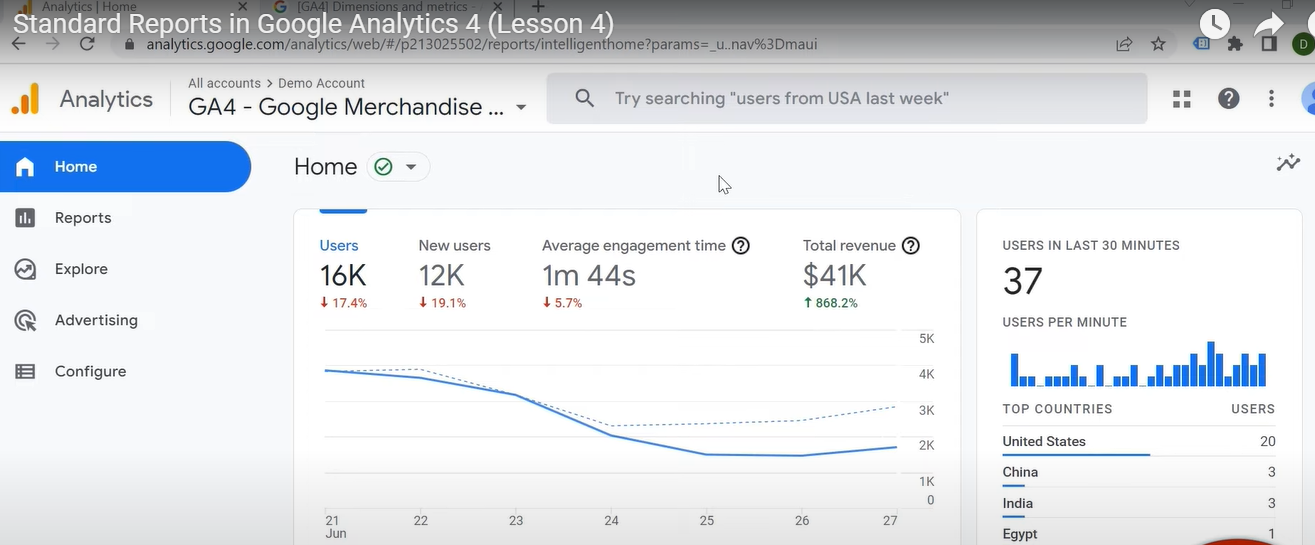This screenshot has height=545, width=1315.
Task: Click the Explore icon in sidebar
Action: coord(25,269)
